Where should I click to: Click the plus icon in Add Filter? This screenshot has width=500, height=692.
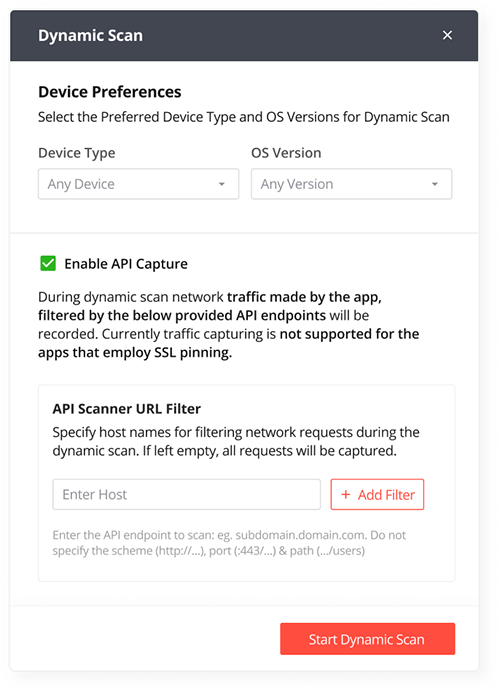346,494
